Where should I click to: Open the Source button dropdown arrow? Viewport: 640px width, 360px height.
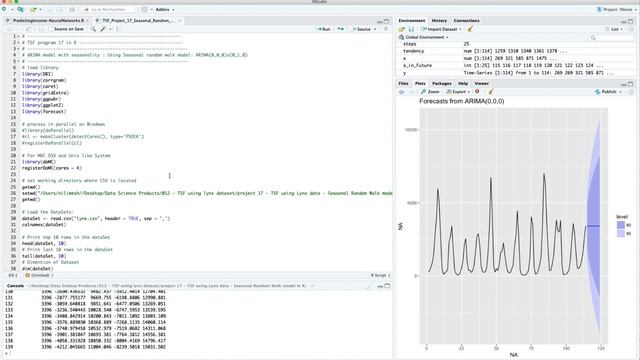click(x=375, y=29)
